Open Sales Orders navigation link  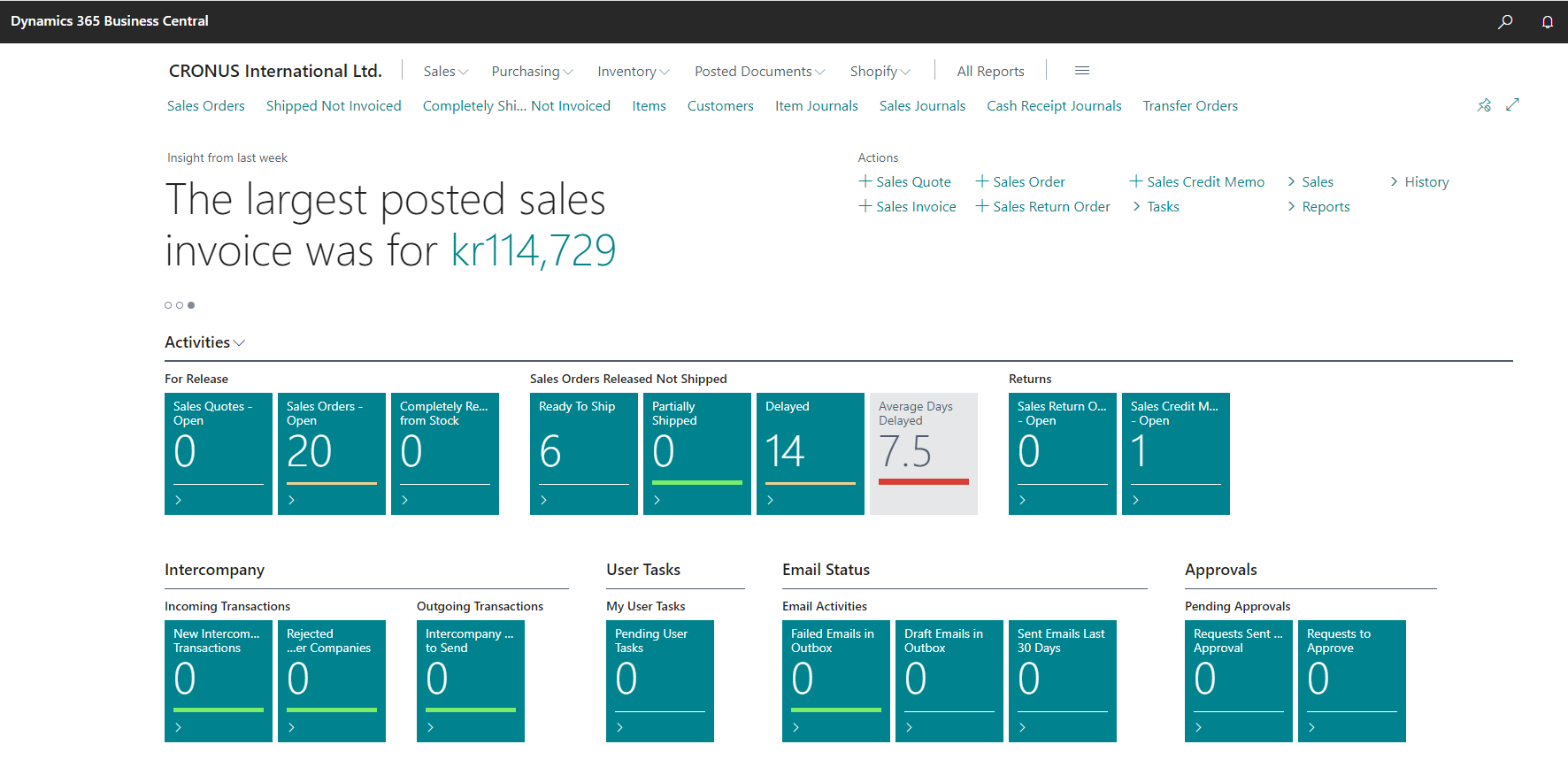click(x=206, y=105)
